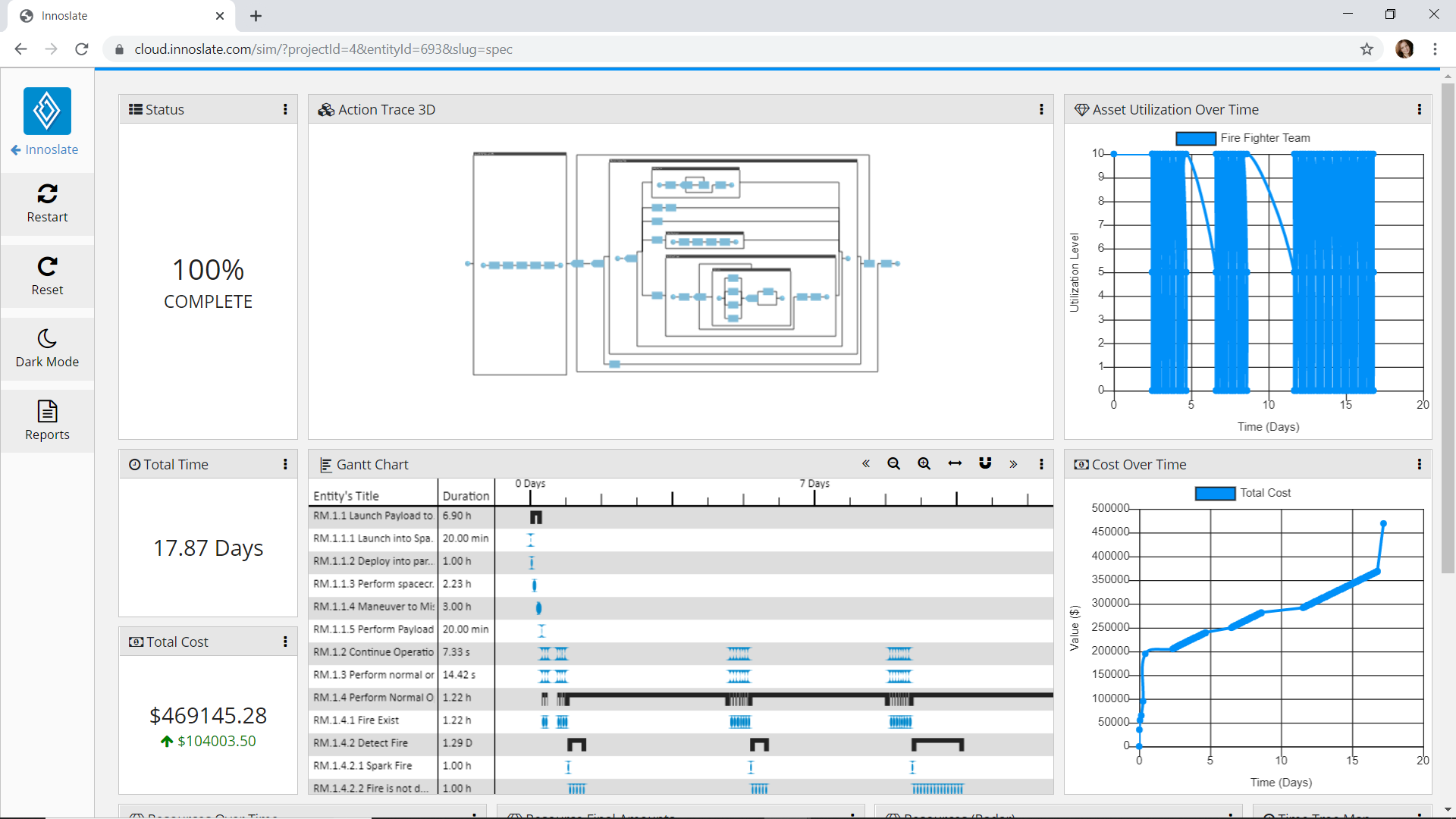
Task: Open the Status panel options menu
Action: pyautogui.click(x=285, y=110)
